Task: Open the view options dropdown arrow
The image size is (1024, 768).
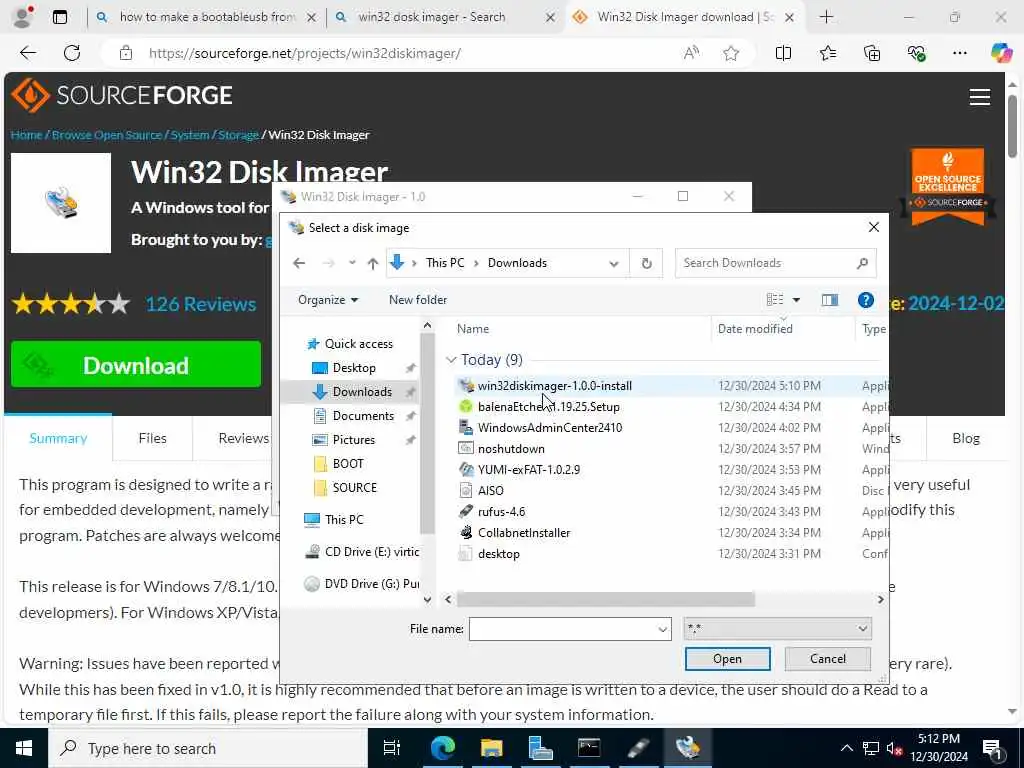Action: [x=796, y=300]
